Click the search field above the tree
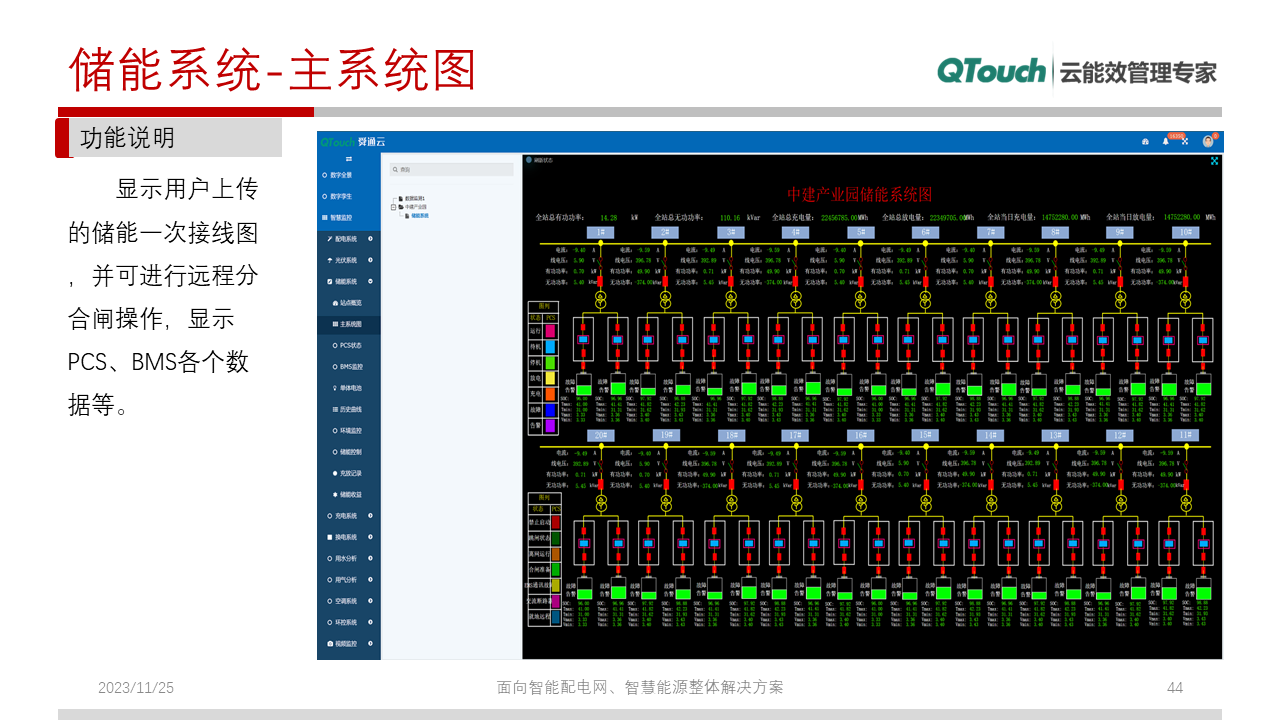This screenshot has width=1280, height=720. 451,170
